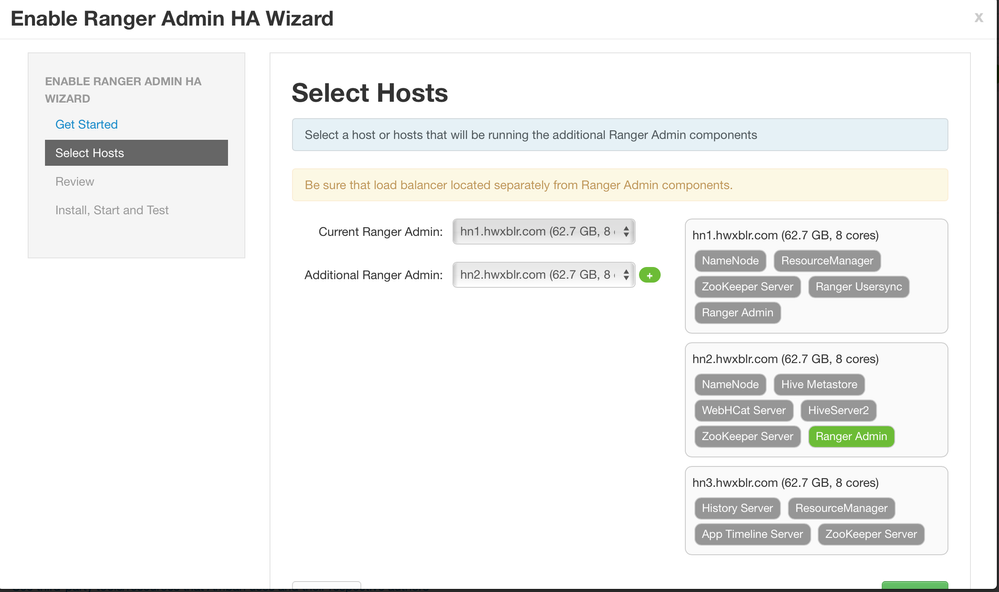
Task: Open the Review wizard step
Action: click(75, 182)
